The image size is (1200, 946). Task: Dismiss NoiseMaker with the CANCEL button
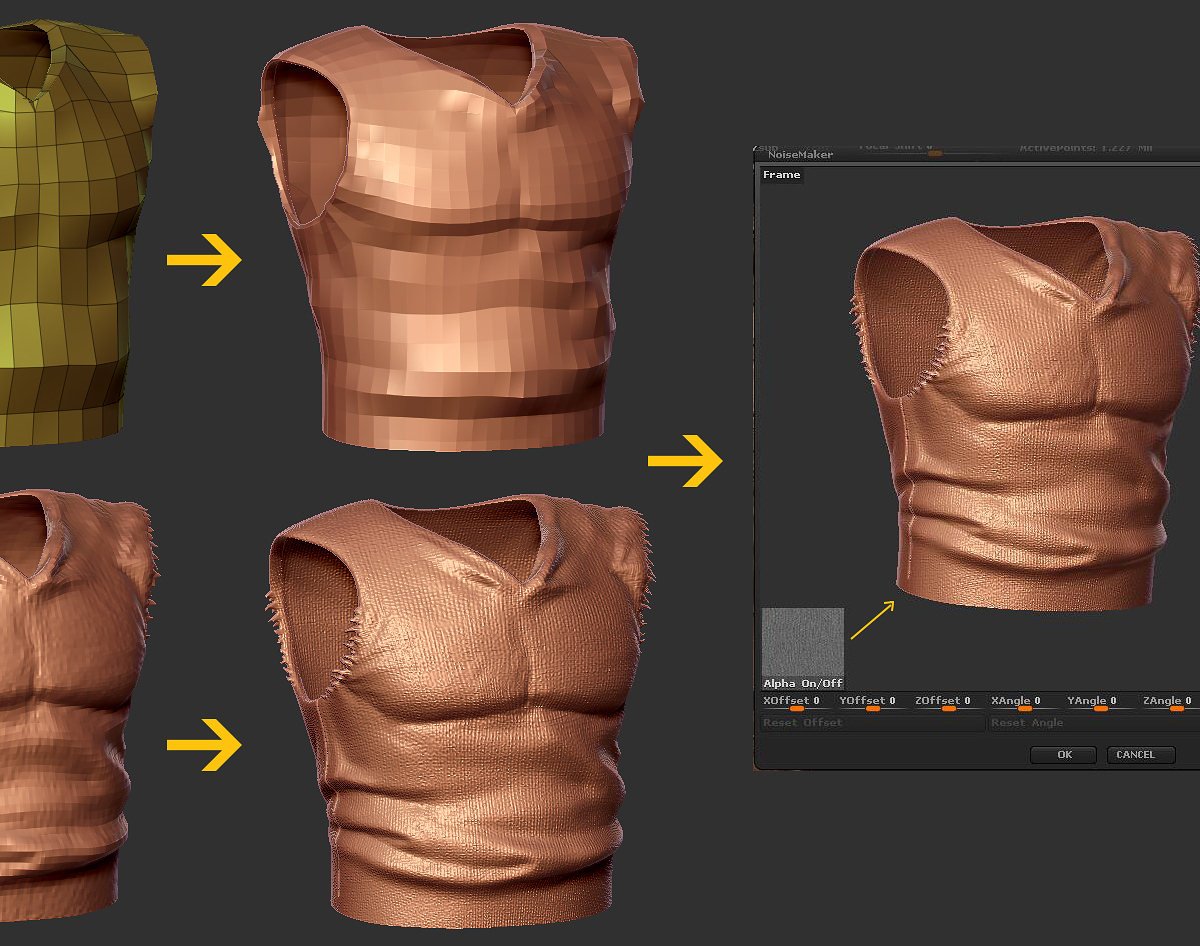tap(1135, 755)
